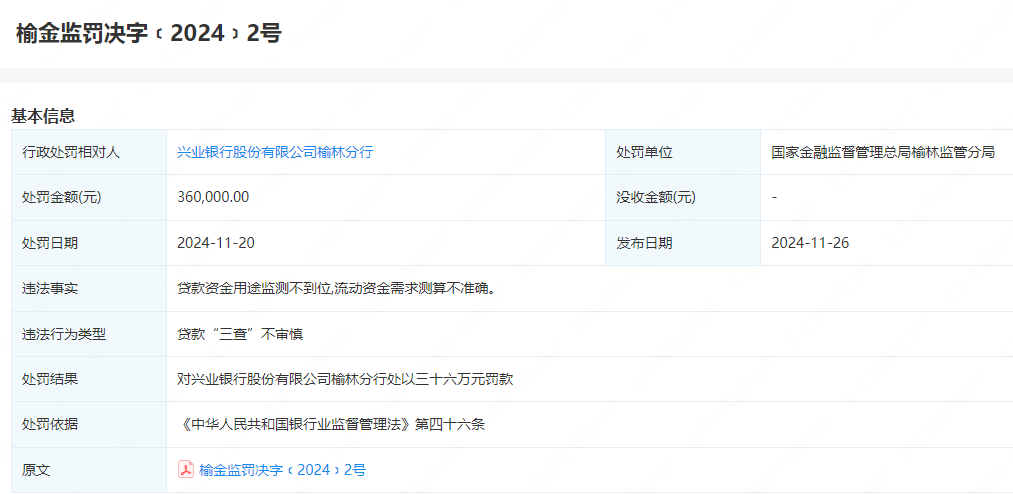The image size is (1013, 494).
Task: Click the 处罚结果 label
Action: click(50, 380)
